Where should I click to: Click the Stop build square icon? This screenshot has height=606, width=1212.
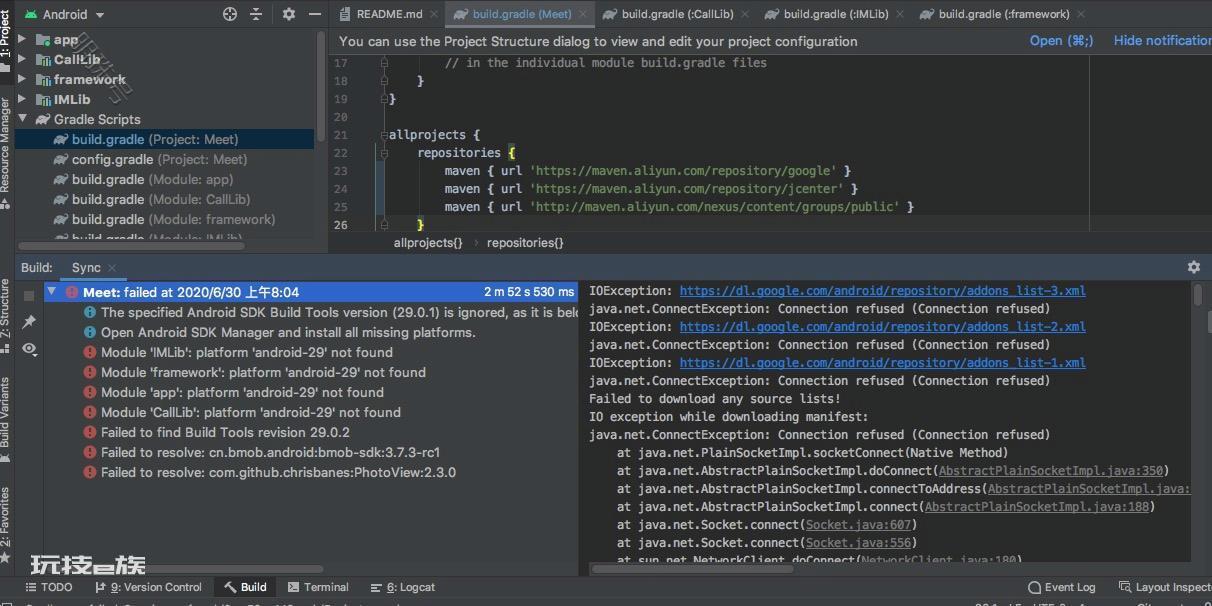pyautogui.click(x=29, y=296)
